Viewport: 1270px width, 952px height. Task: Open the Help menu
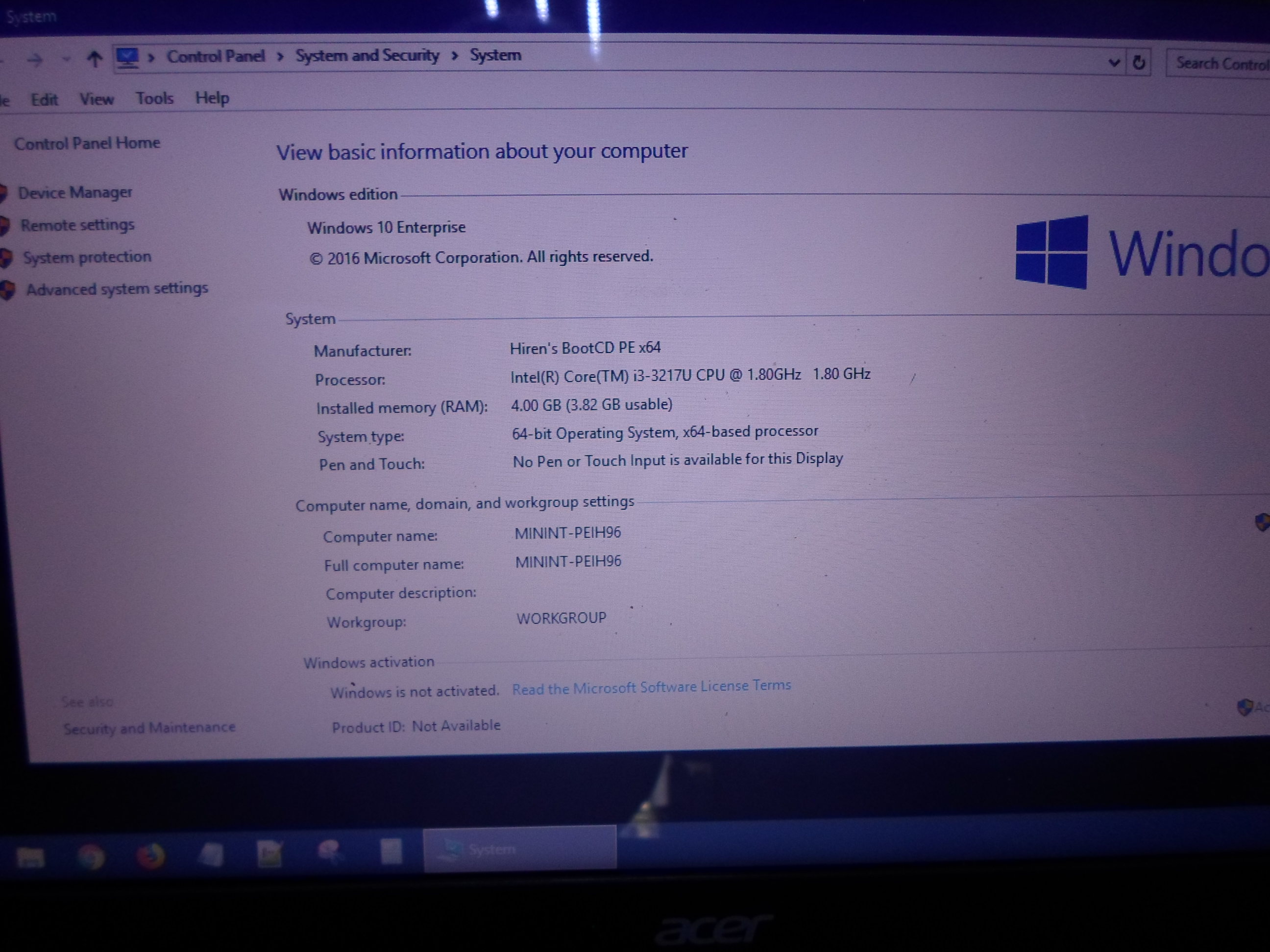pos(212,98)
